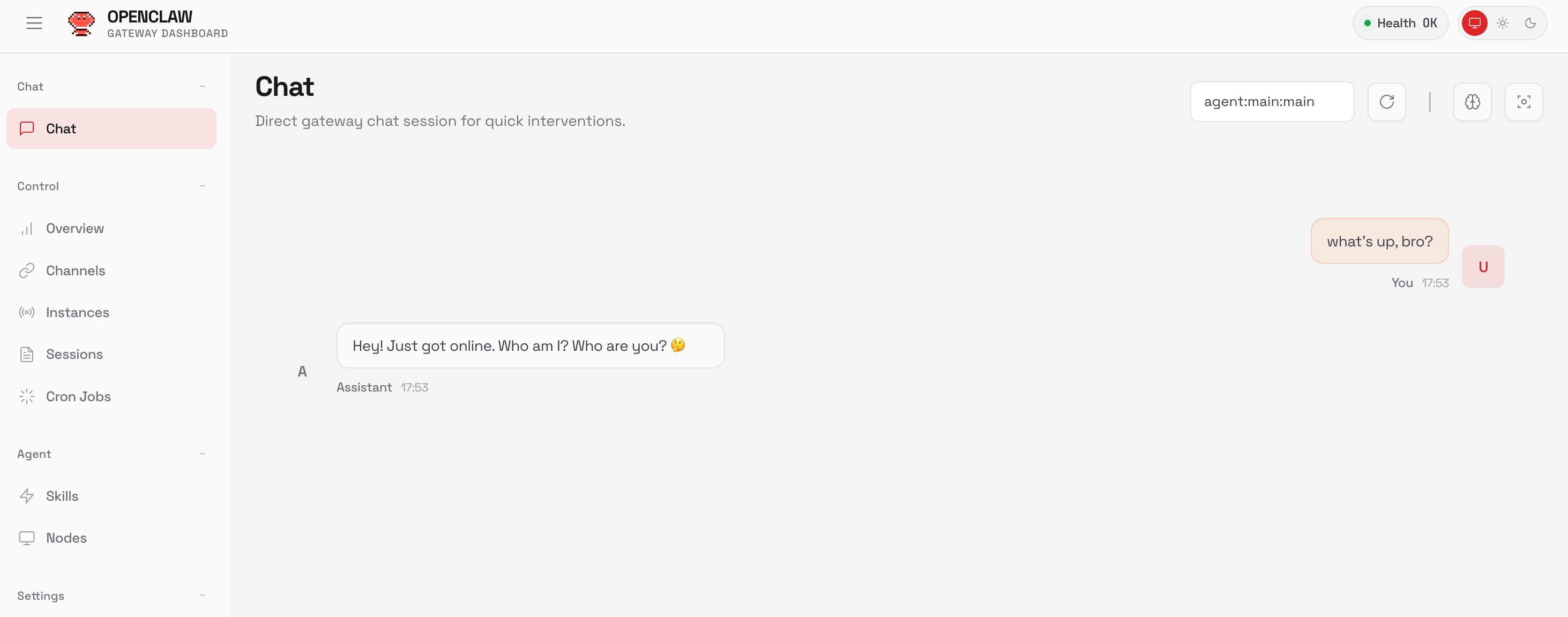Open the Instances page
The height and width of the screenshot is (617, 1568).
coord(77,313)
